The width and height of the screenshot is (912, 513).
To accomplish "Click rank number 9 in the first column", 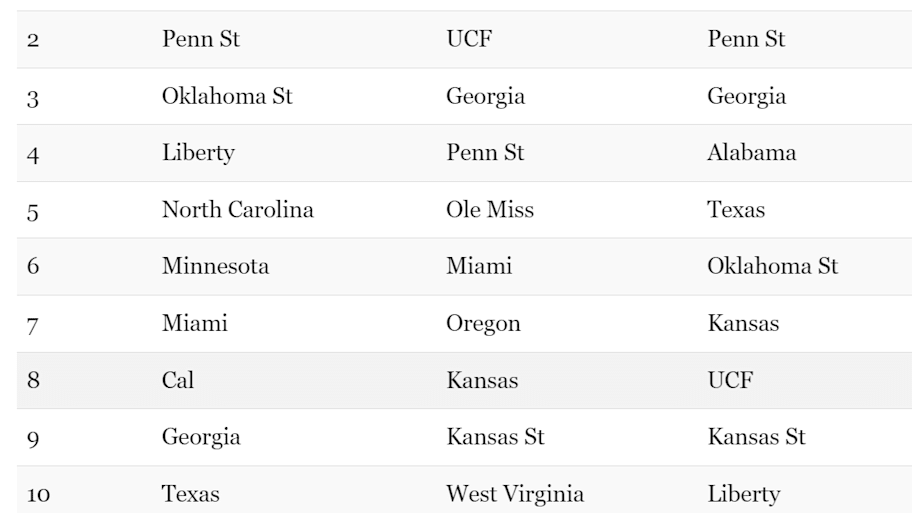I will pos(33,438).
